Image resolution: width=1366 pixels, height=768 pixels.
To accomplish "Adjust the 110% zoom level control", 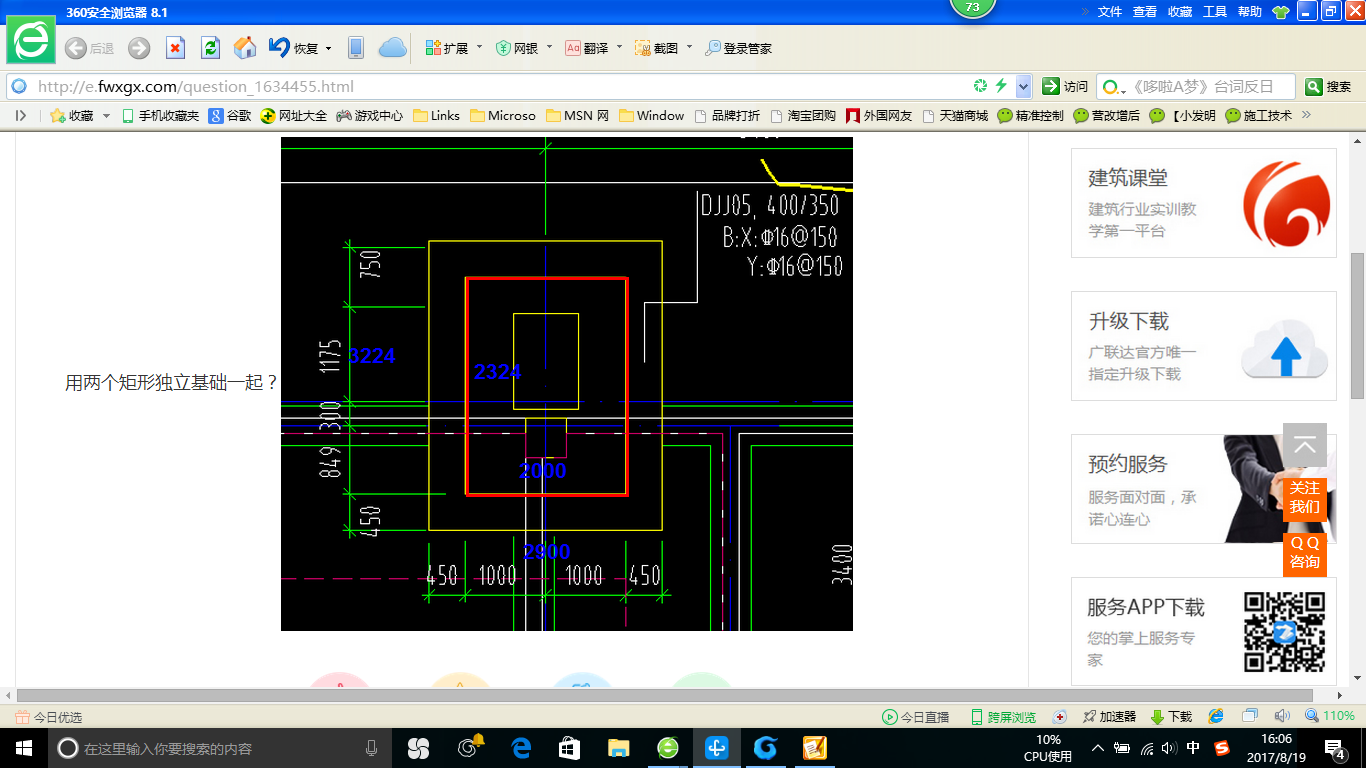I will coord(1330,717).
